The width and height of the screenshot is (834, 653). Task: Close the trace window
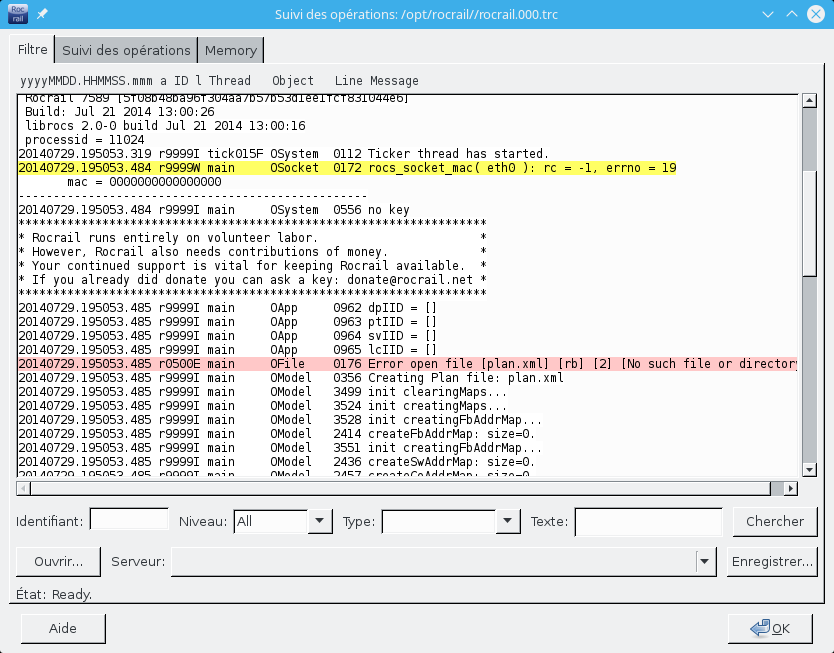click(x=815, y=16)
